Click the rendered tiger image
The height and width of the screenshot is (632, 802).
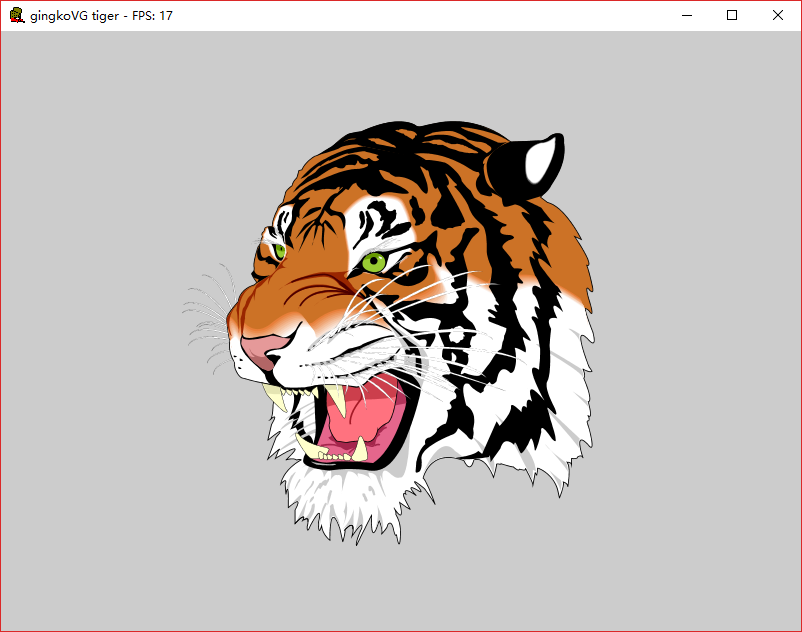coord(389,332)
